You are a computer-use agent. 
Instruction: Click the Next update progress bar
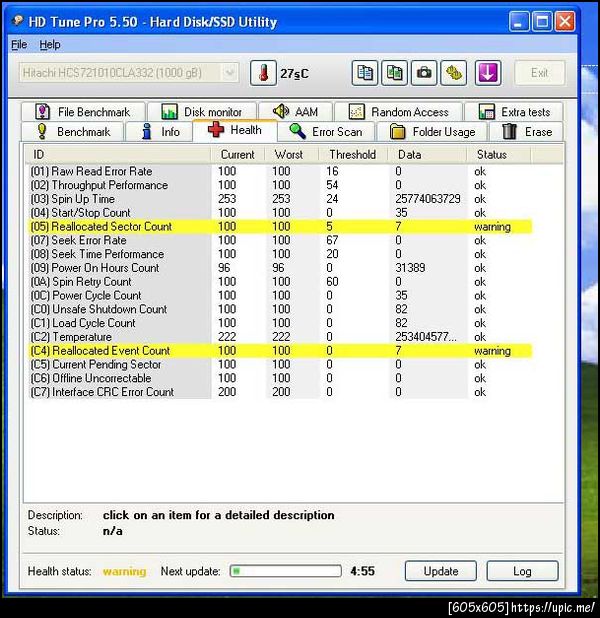point(286,571)
